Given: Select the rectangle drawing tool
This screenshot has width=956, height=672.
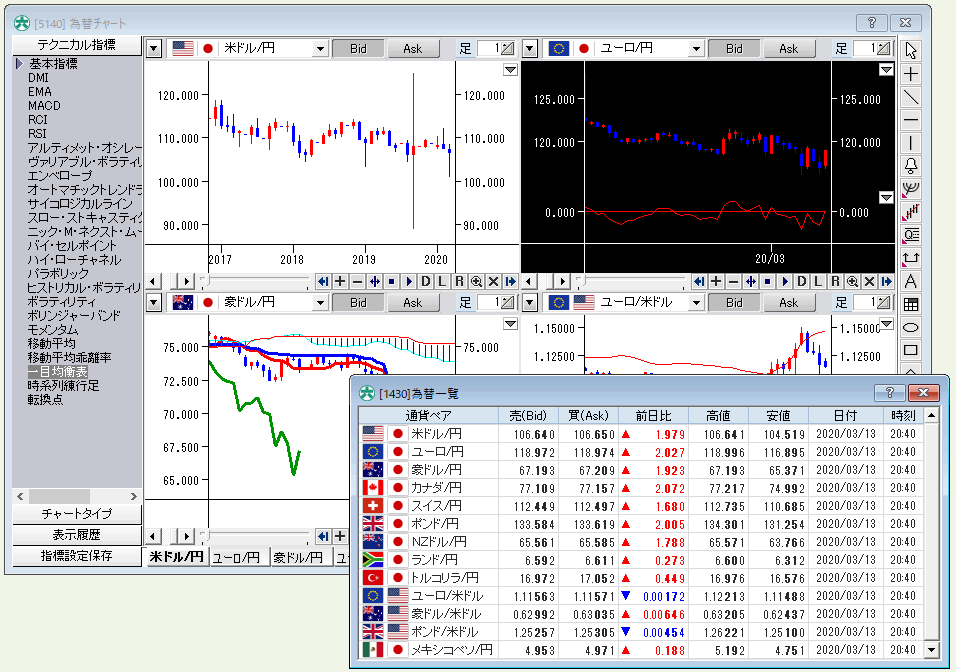Looking at the screenshot, I should pyautogui.click(x=911, y=350).
